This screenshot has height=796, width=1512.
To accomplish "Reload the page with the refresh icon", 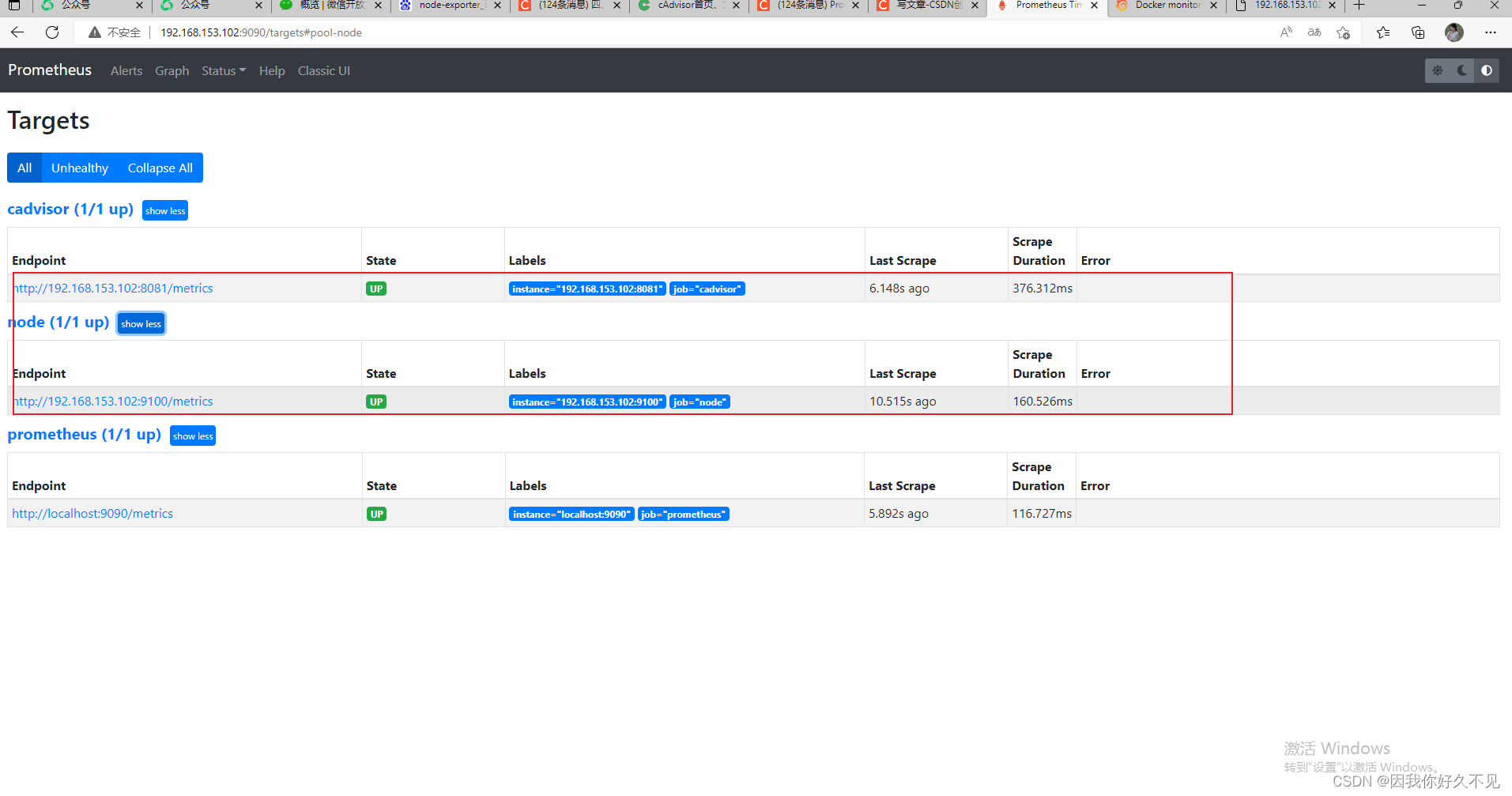I will [52, 32].
